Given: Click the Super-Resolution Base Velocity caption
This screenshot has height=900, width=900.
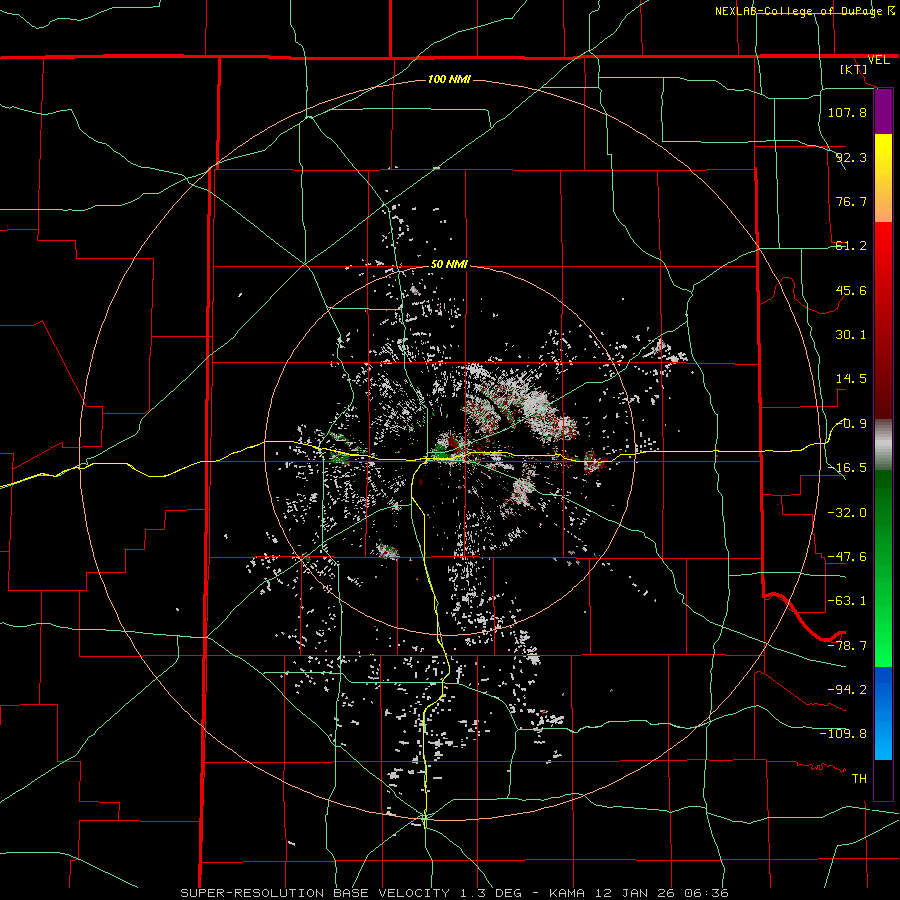Looking at the screenshot, I should (455, 893).
